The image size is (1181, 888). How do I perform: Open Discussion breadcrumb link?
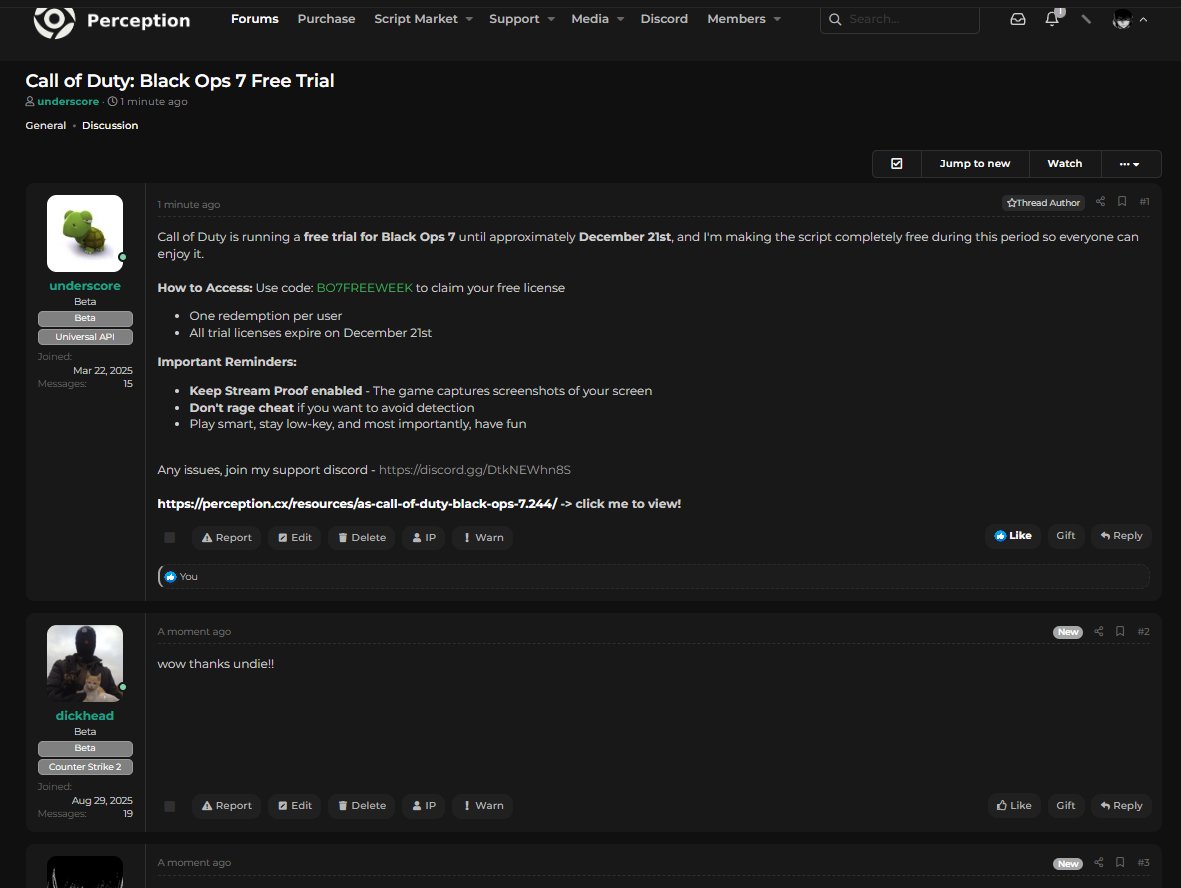[110, 125]
